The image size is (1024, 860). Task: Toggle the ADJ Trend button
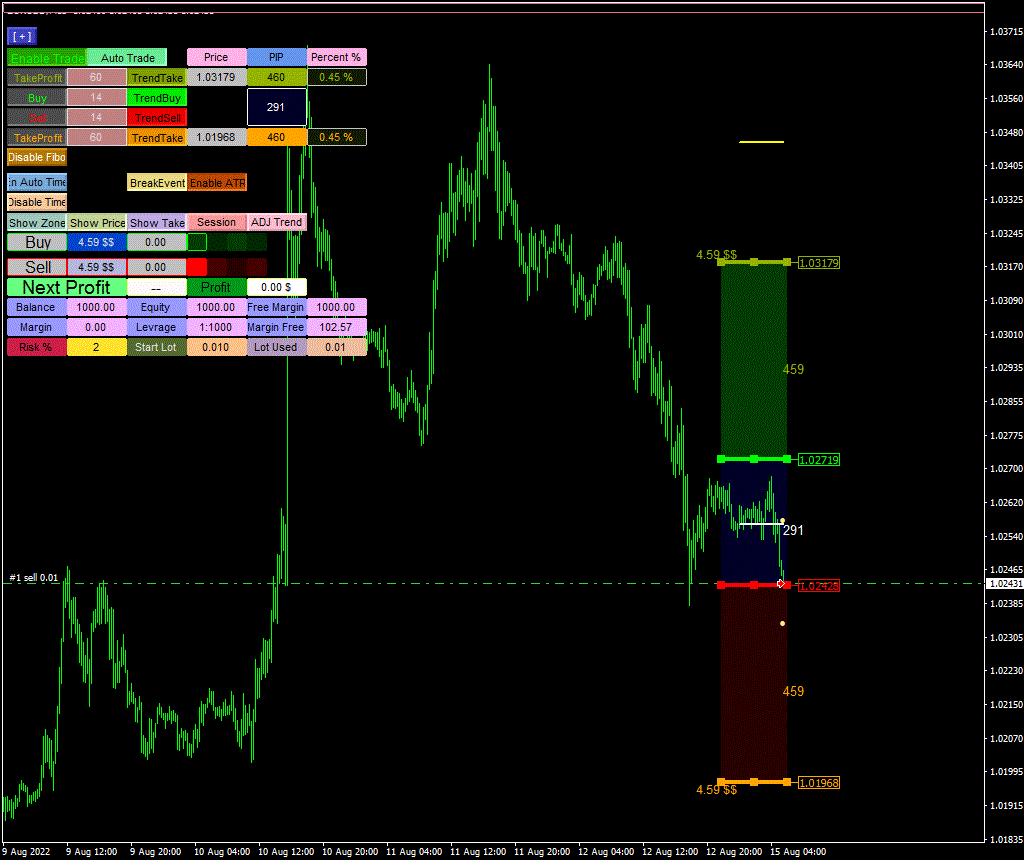point(276,223)
